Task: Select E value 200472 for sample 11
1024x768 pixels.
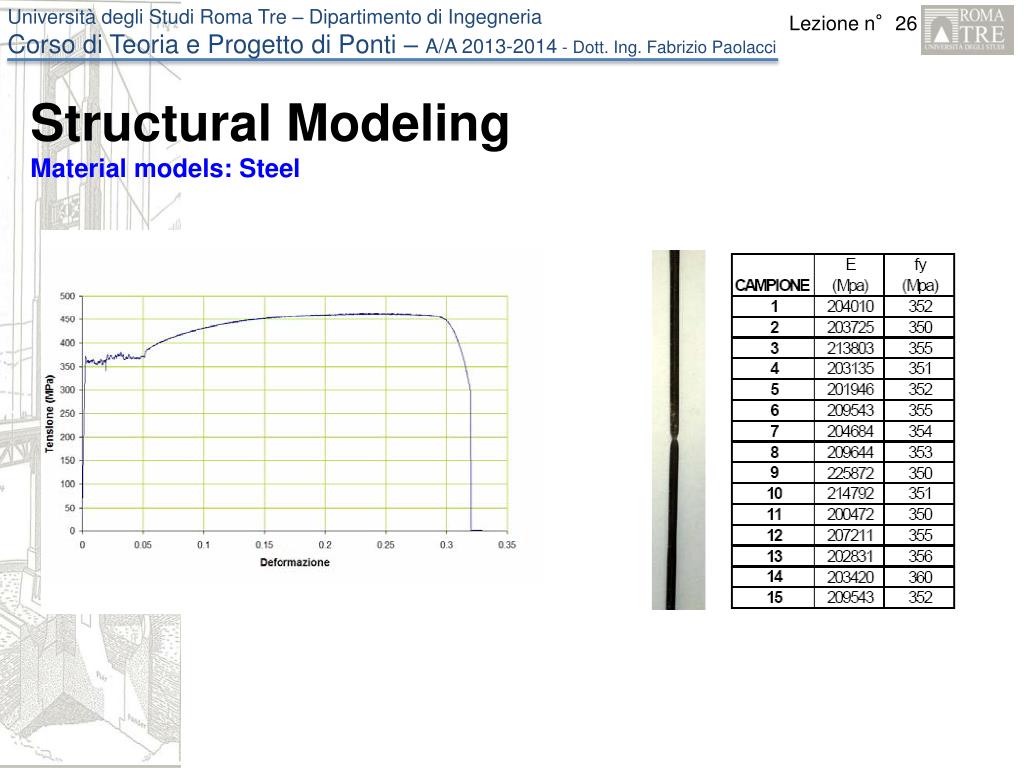Action: [850, 514]
